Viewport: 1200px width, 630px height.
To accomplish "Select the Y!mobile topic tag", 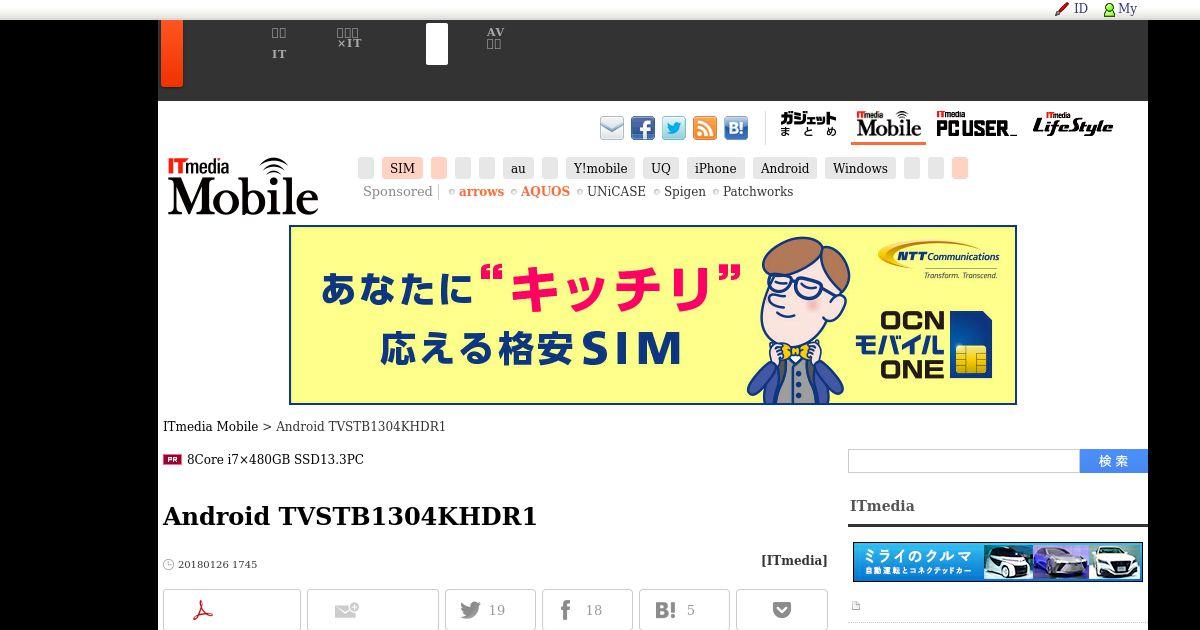I will pyautogui.click(x=600, y=168).
